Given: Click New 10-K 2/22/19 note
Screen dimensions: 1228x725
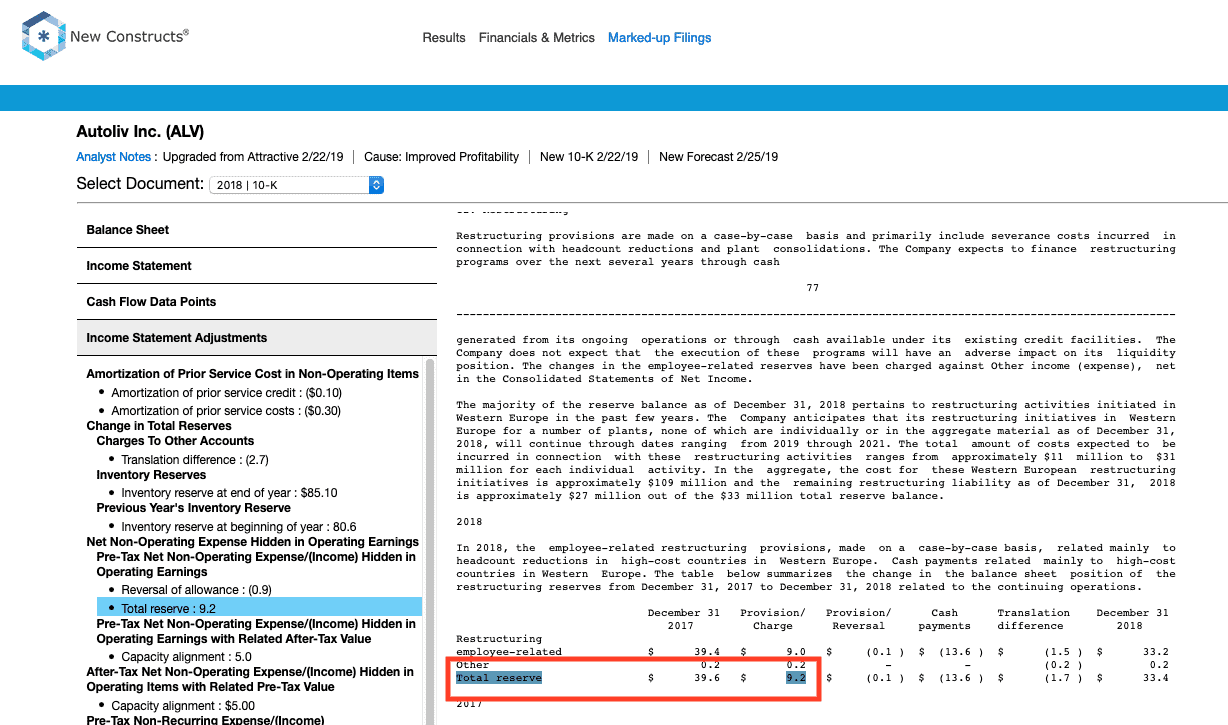Looking at the screenshot, I should coord(589,157).
